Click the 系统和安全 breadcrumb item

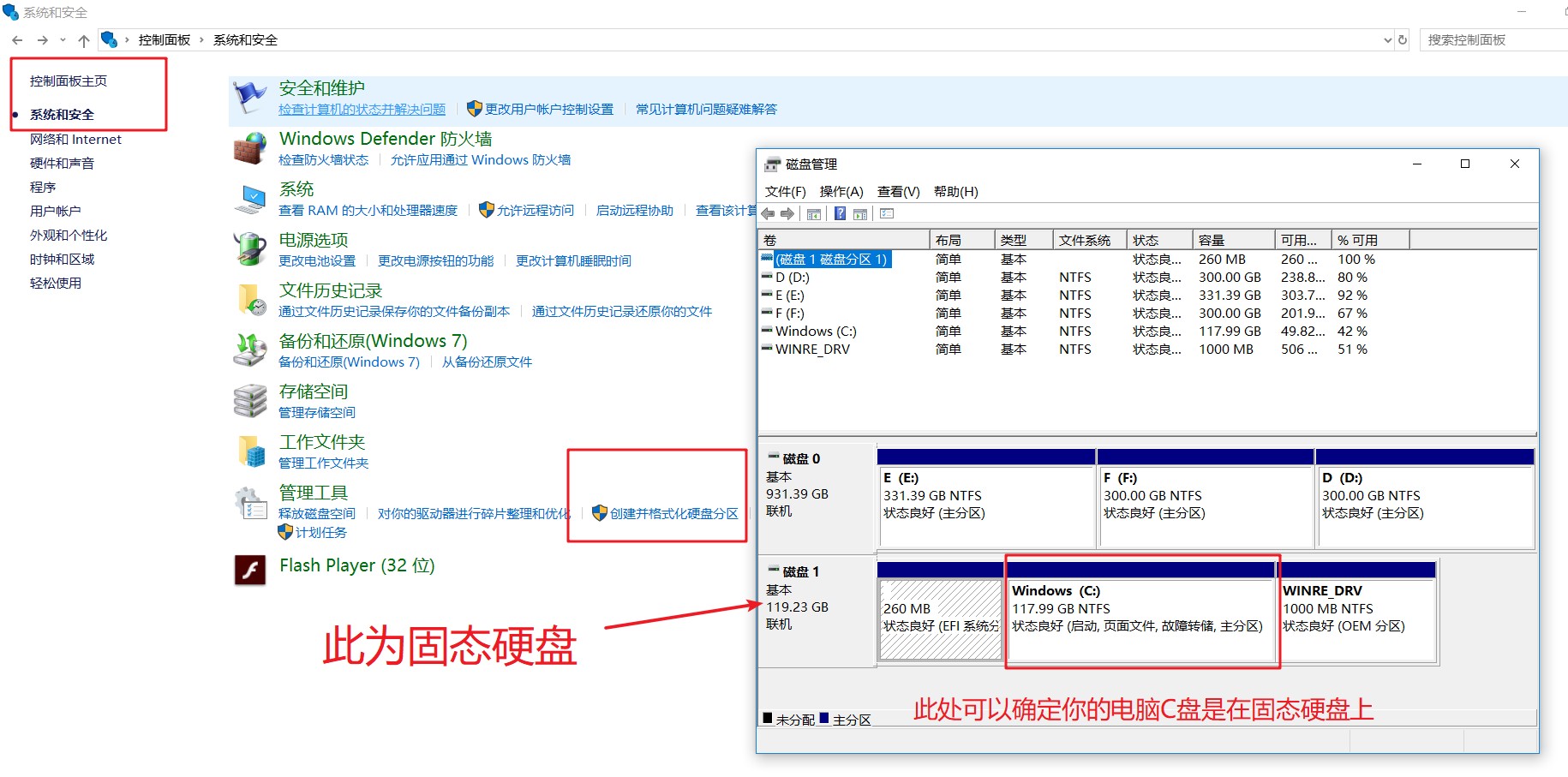(x=245, y=40)
